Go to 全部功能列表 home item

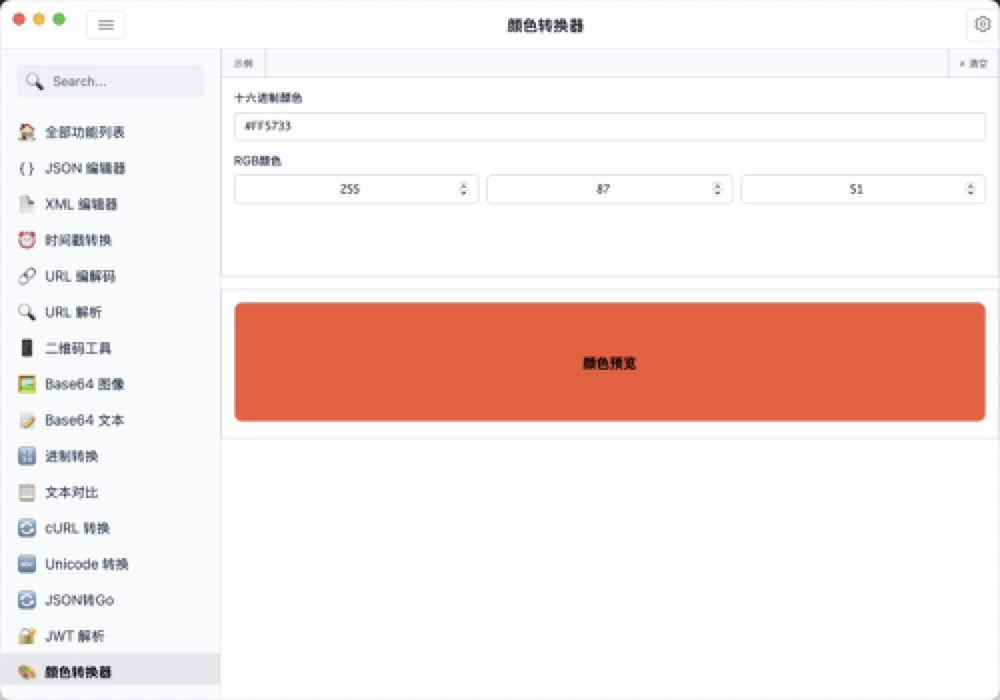click(85, 132)
